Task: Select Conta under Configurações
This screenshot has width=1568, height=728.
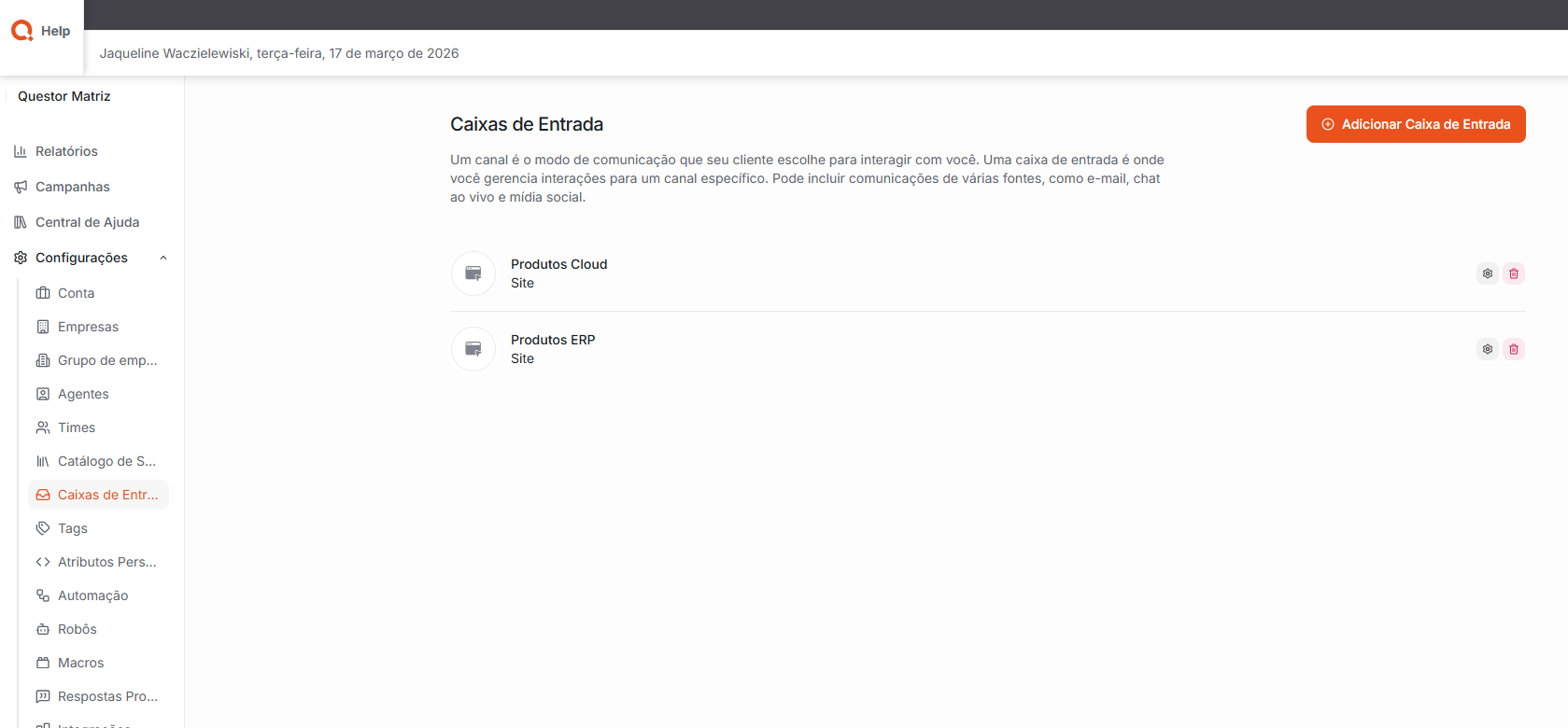Action: (76, 293)
